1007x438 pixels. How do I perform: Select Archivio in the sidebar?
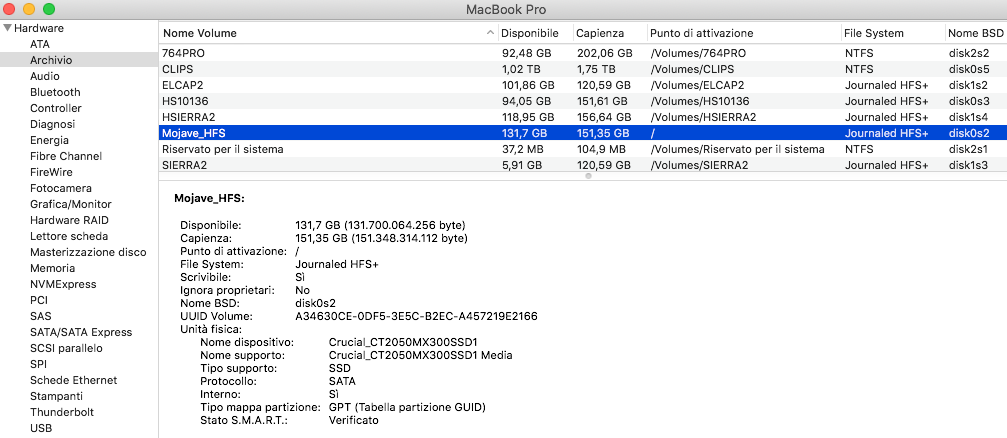point(51,60)
